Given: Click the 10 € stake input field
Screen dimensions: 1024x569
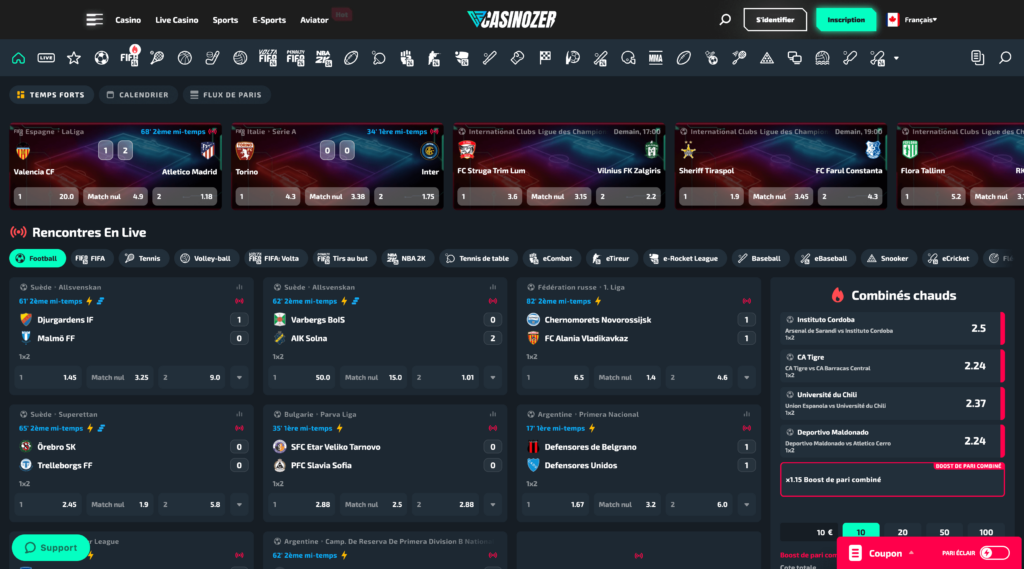Looking at the screenshot, I should point(809,532).
